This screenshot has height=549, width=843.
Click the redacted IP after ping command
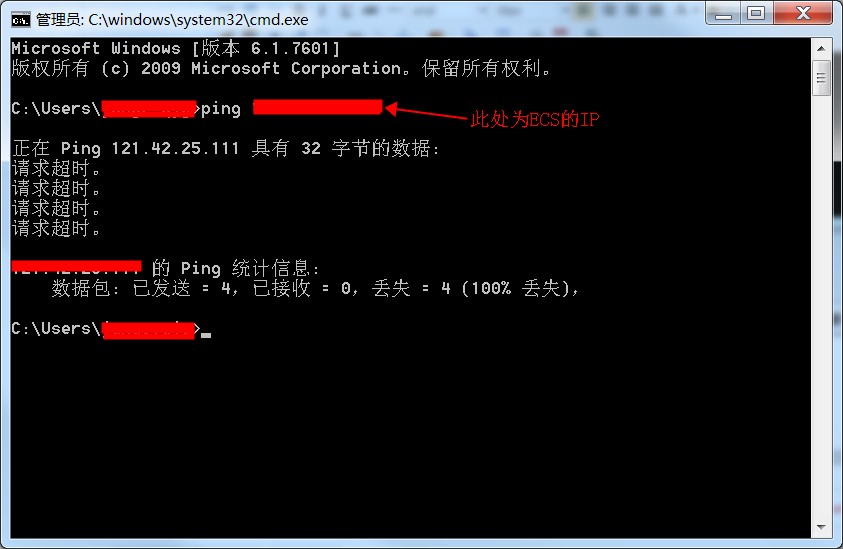[x=318, y=107]
